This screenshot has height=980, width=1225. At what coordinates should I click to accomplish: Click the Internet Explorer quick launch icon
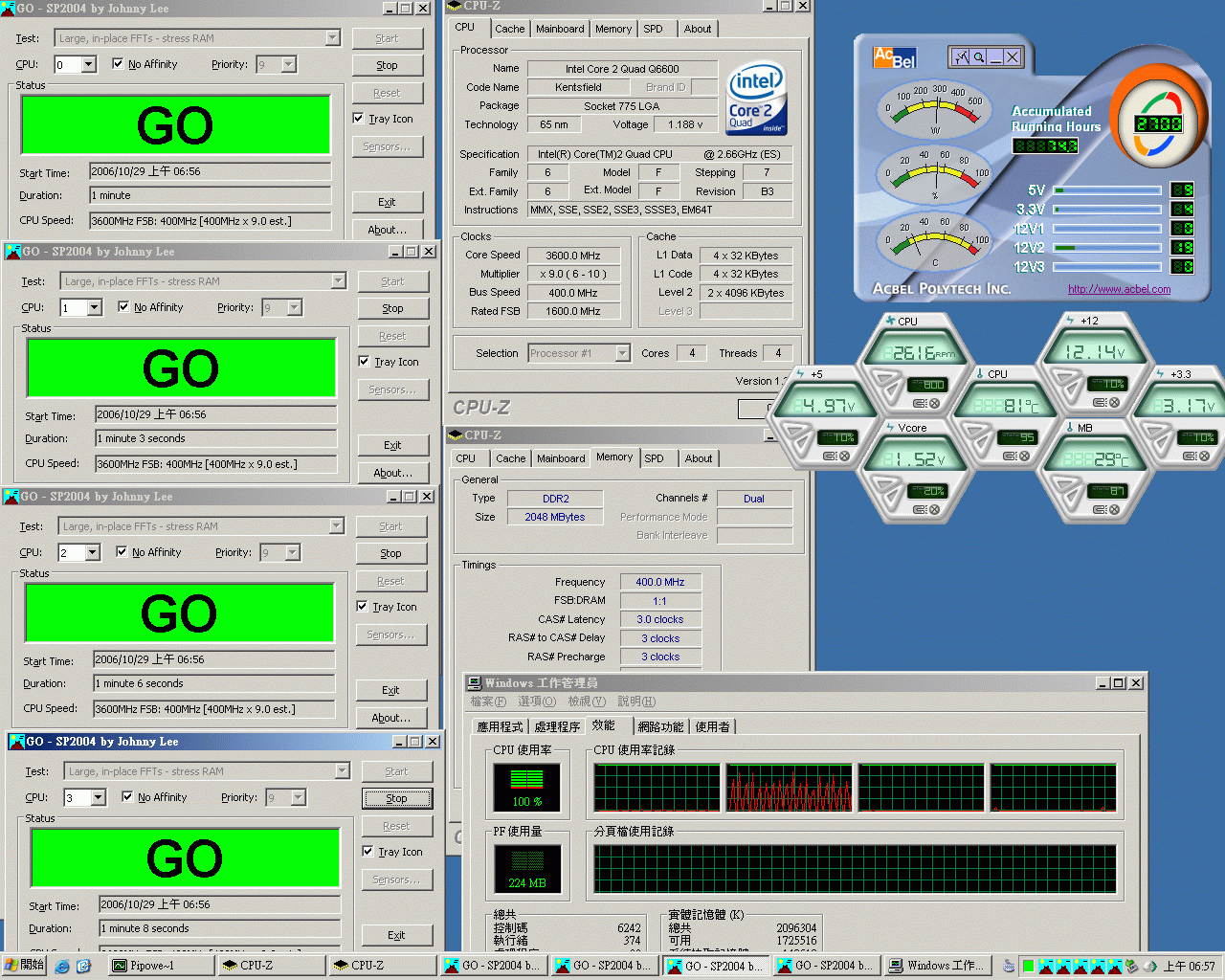coord(62,966)
